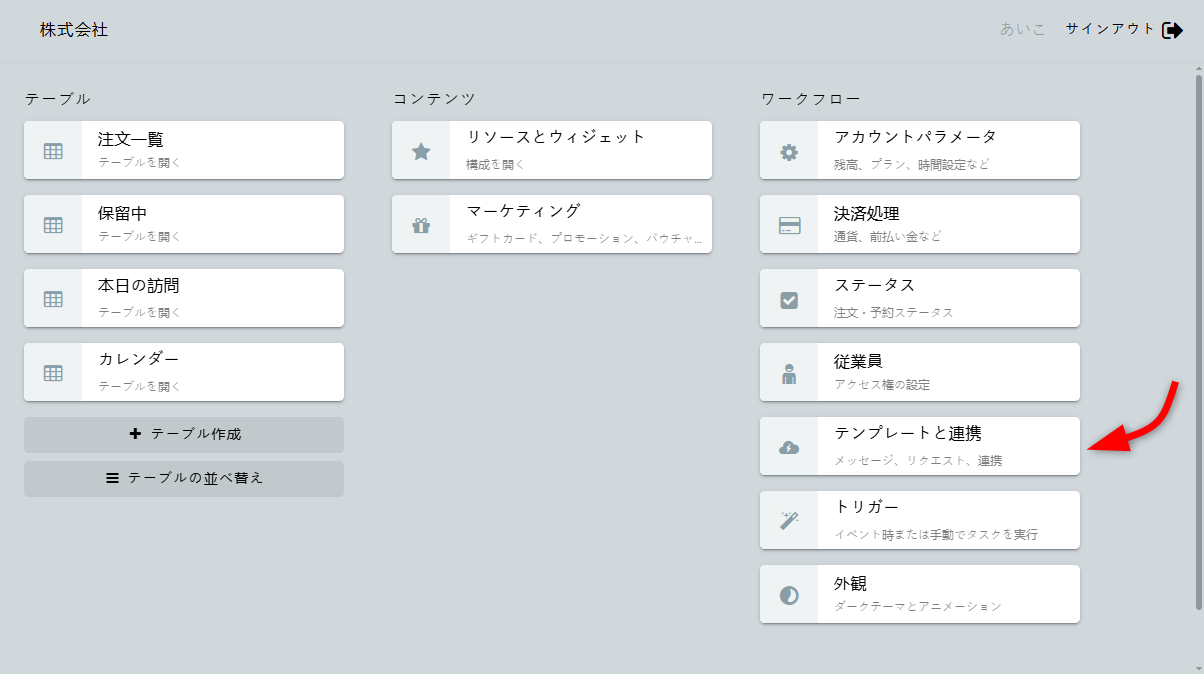Click the gift icon for マーケティング
The width and height of the screenshot is (1204, 674).
pos(421,225)
